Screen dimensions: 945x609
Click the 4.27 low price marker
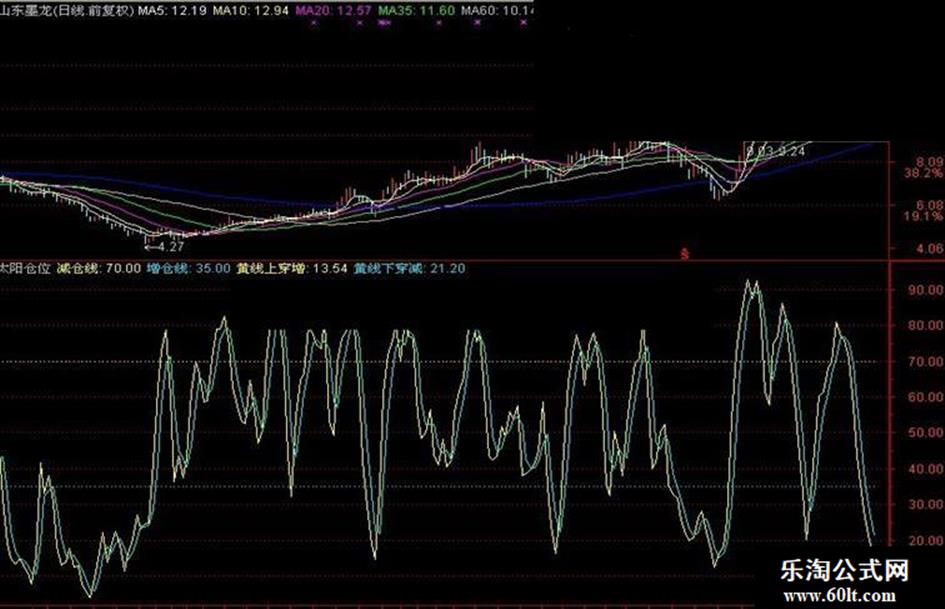(165, 246)
